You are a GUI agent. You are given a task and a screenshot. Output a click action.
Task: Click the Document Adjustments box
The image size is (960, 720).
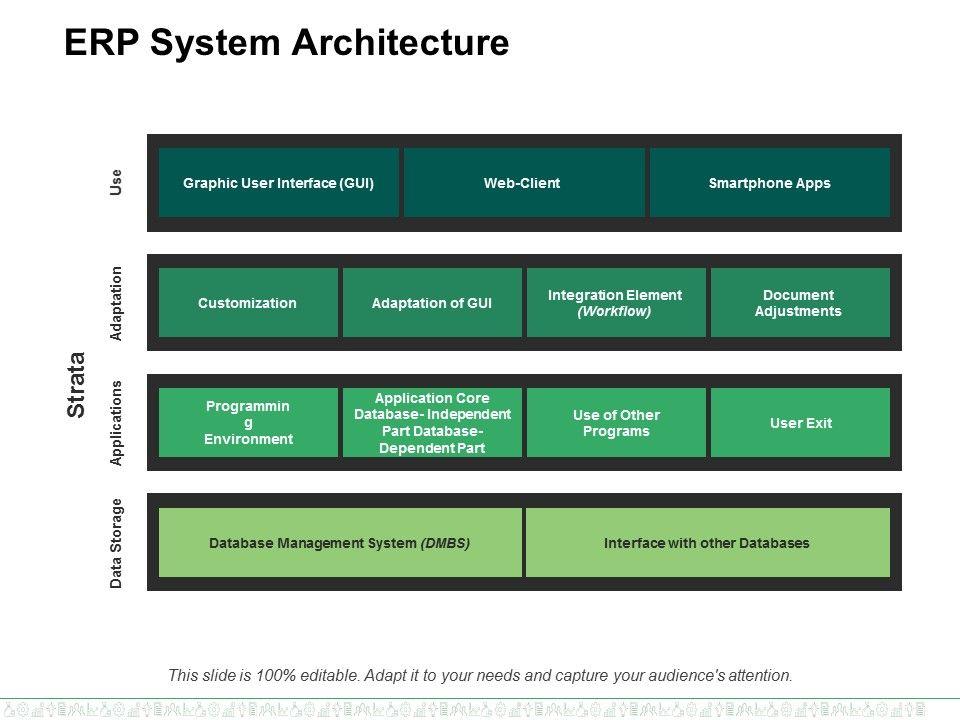800,302
